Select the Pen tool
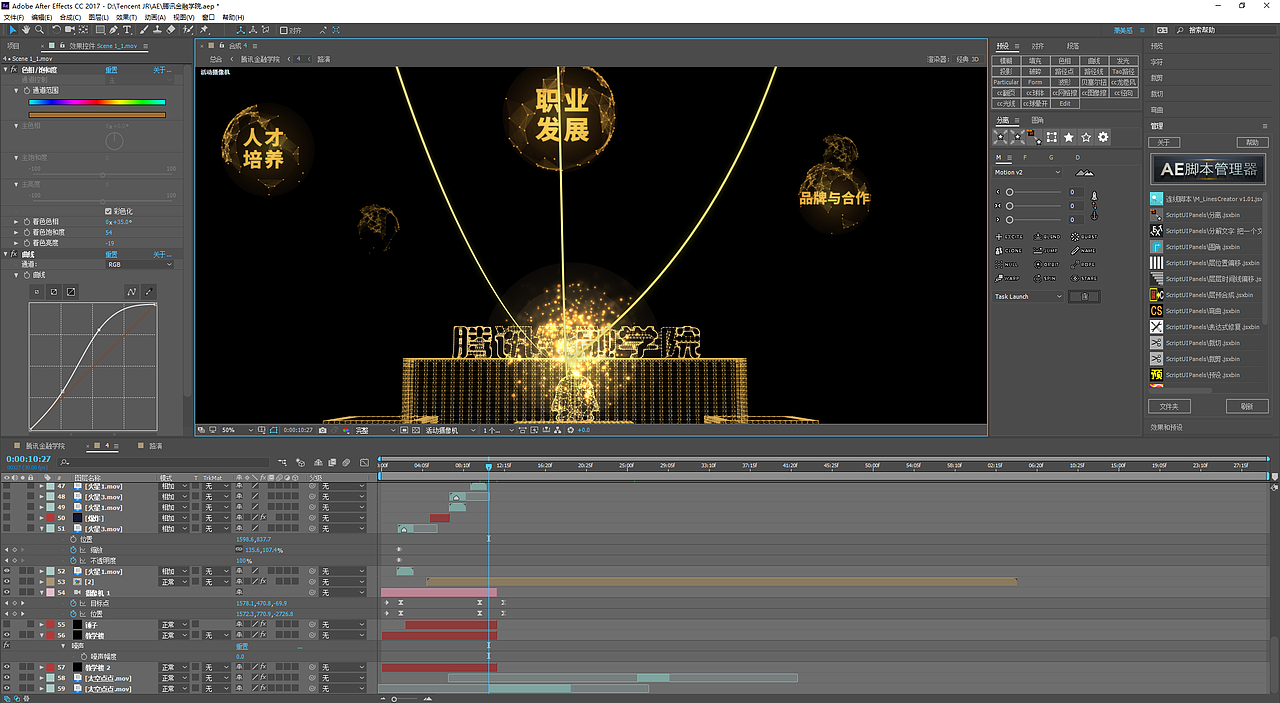This screenshot has height=703, width=1280. (114, 30)
